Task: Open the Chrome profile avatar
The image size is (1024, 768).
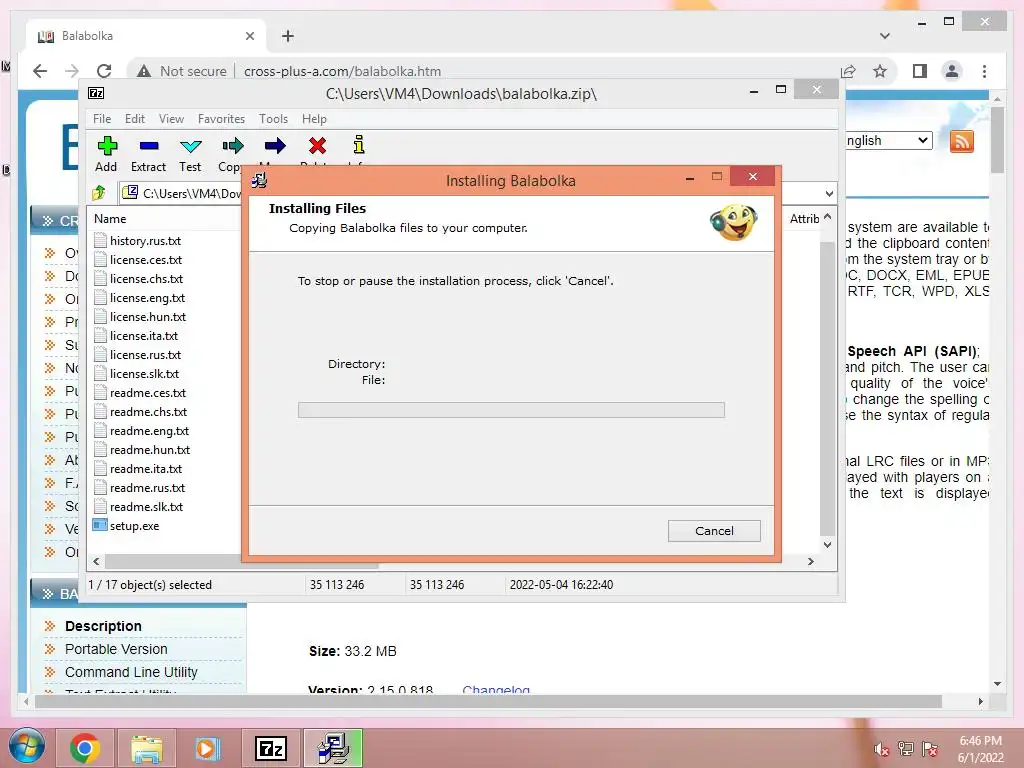Action: [952, 71]
